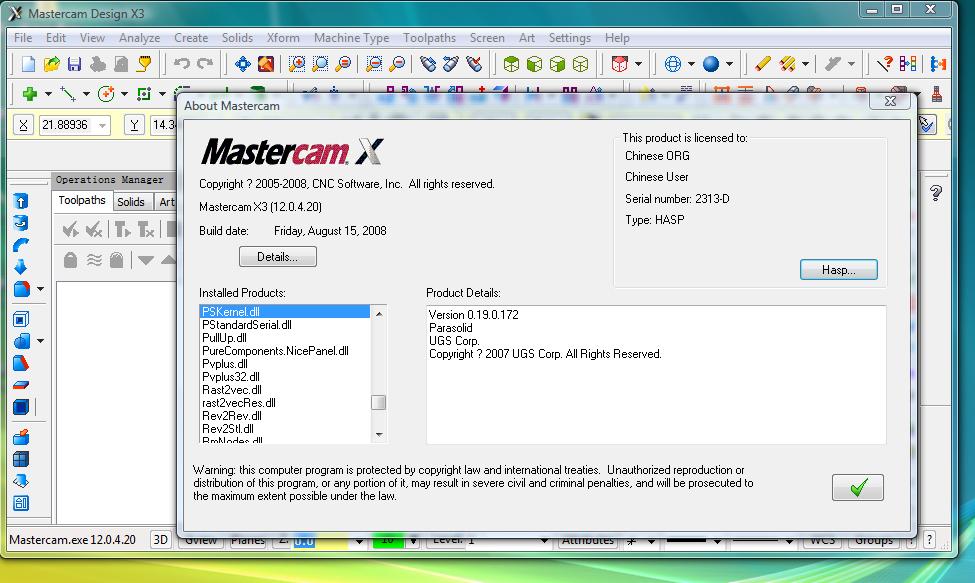The width and height of the screenshot is (975, 583).
Task: Open the X coordinate field dropdown
Action: point(103,126)
